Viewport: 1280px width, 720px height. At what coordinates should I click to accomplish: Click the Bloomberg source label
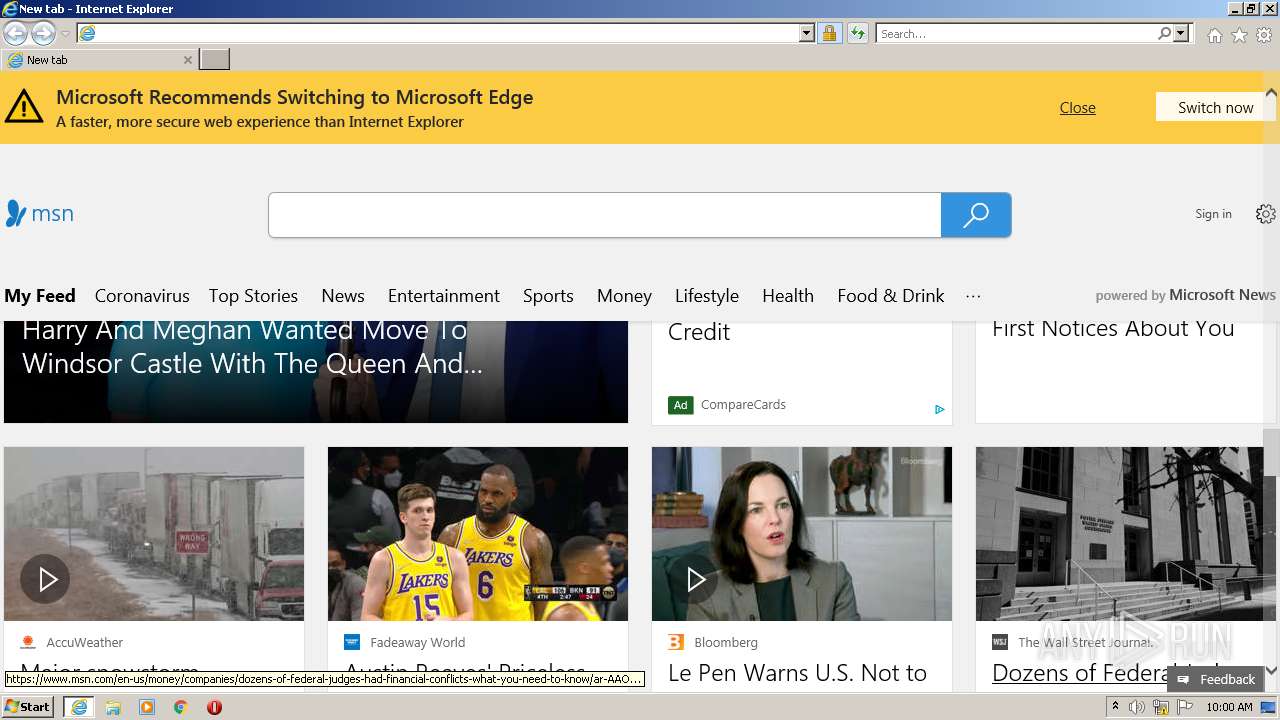726,643
